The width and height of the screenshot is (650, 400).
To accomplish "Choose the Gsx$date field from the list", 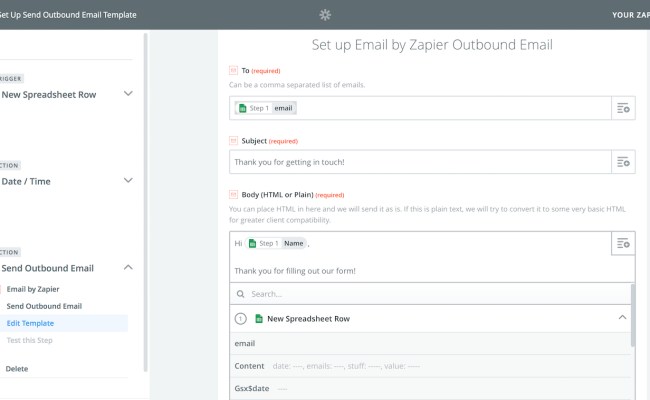I will 430,388.
